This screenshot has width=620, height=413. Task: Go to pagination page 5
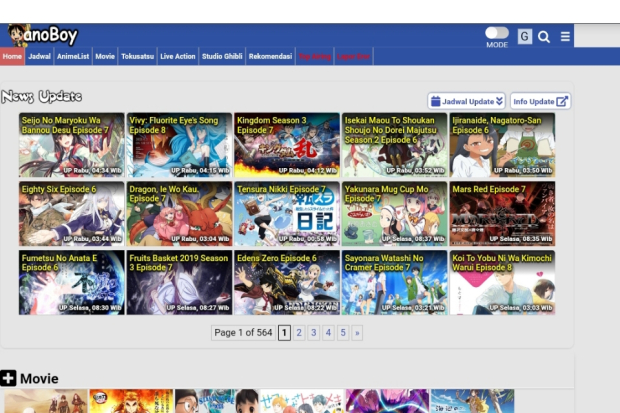343,333
